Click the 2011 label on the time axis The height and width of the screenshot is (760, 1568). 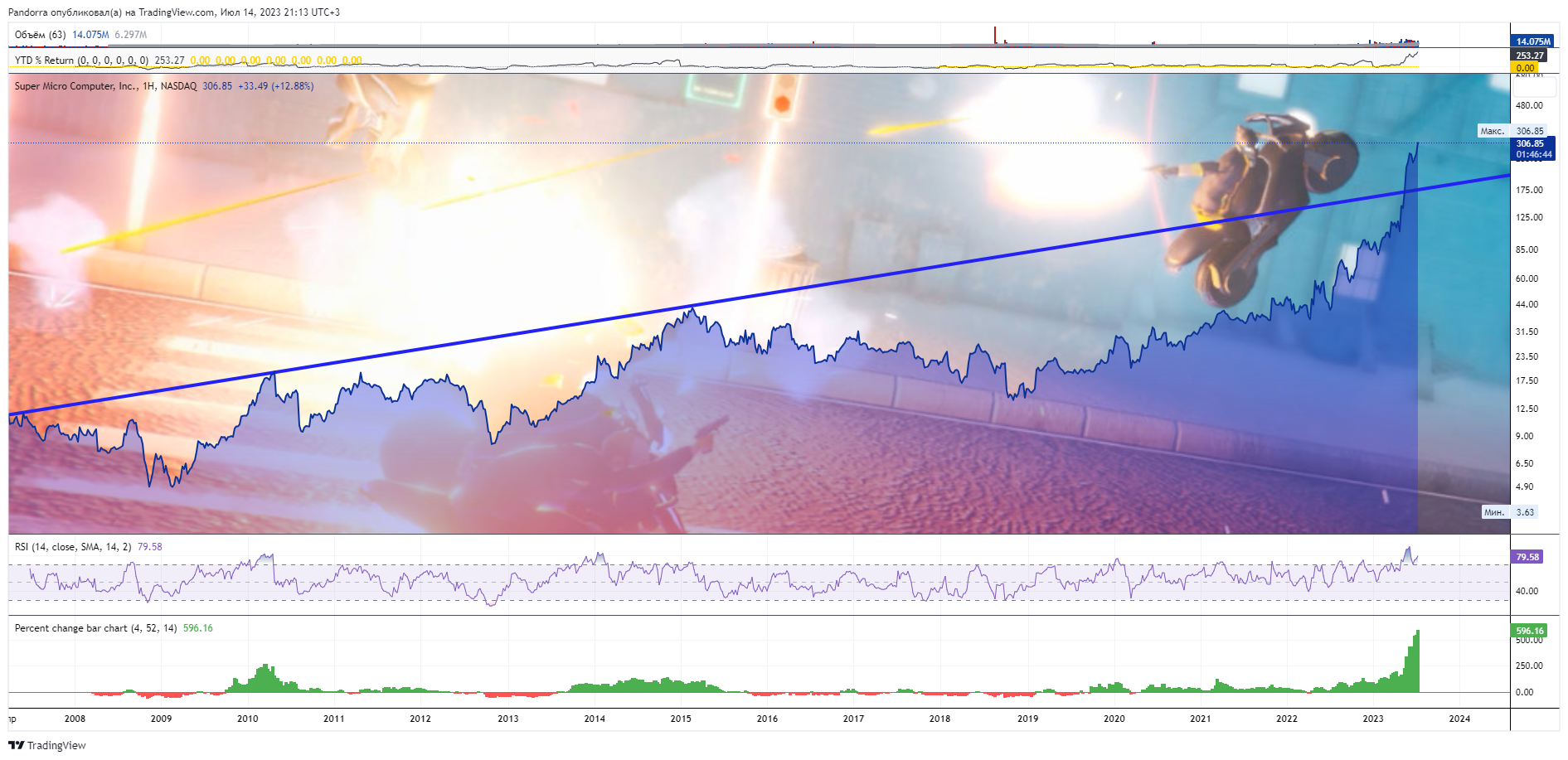[x=333, y=719]
